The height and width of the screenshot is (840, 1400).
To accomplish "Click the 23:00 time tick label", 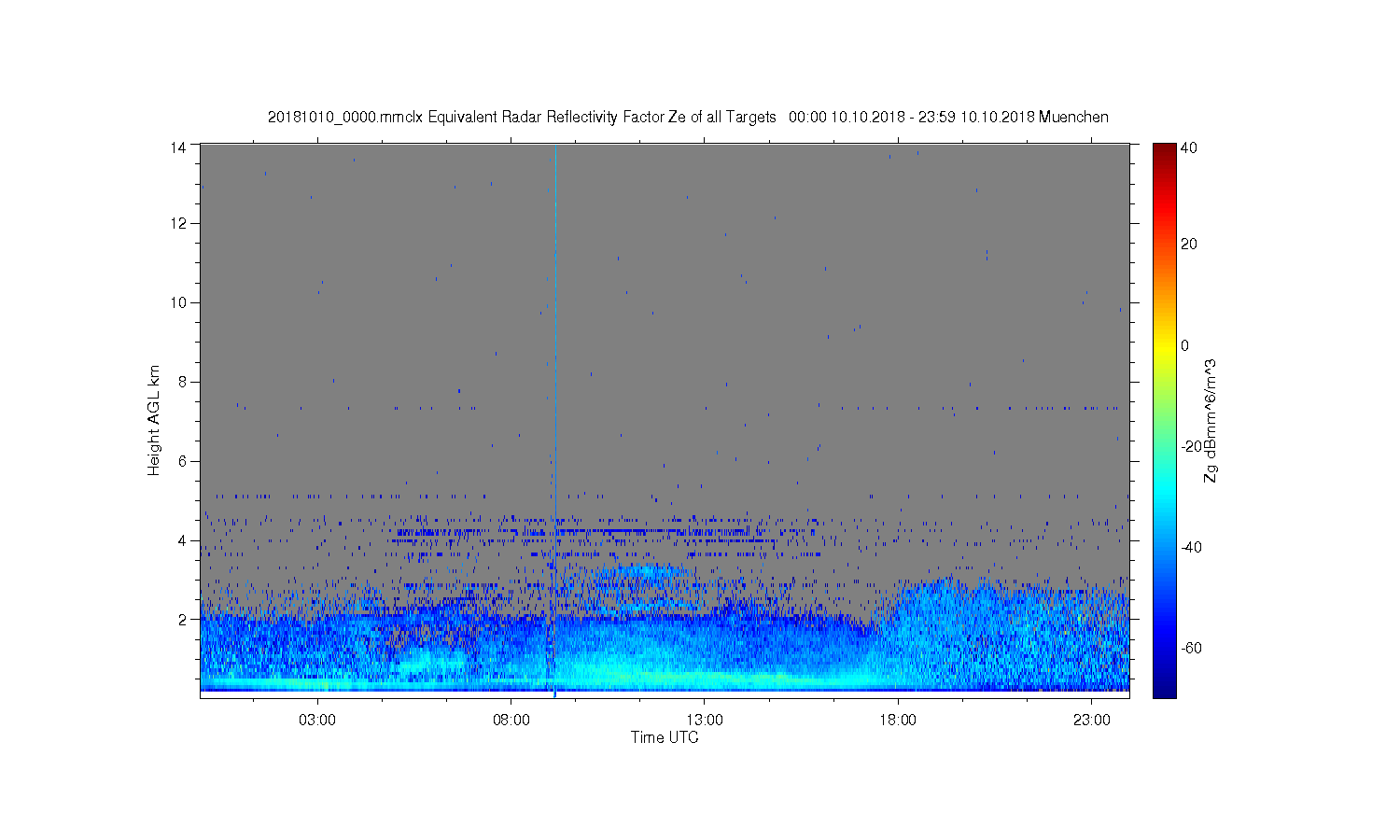I will tap(1092, 721).
